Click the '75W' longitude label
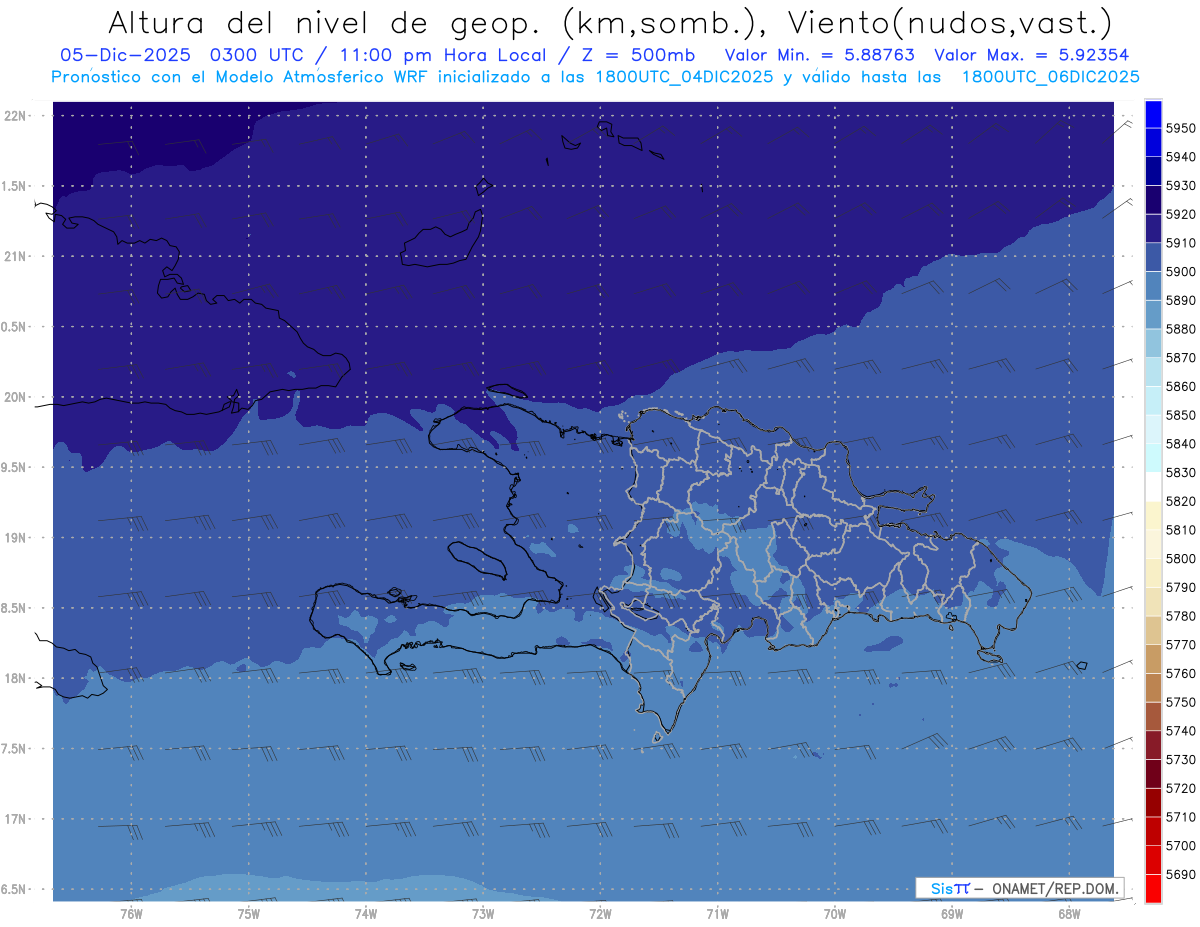Screen dimensions: 1200x927 coord(249,913)
